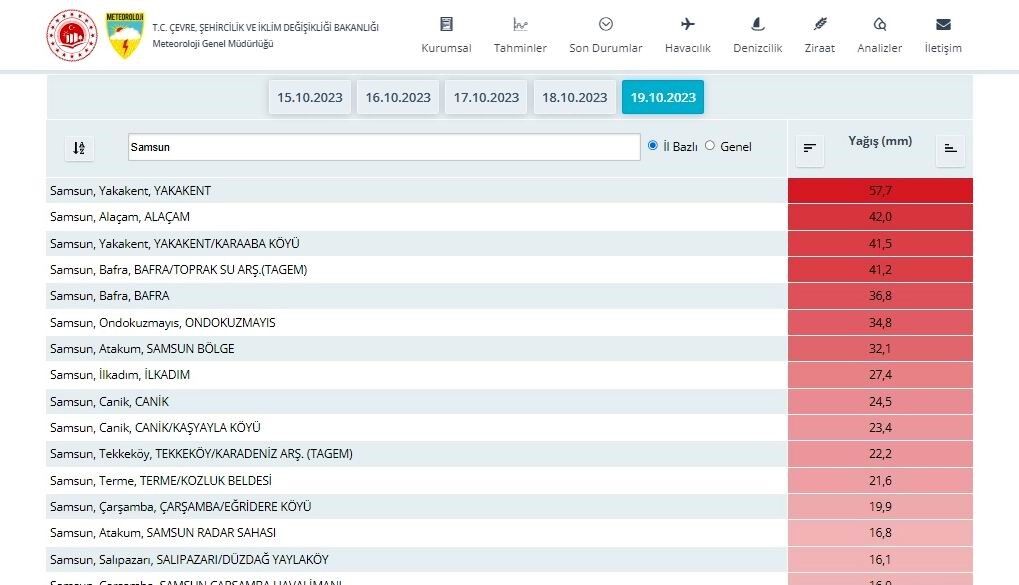The width and height of the screenshot is (1019, 585).
Task: Click the 57,7 rainfall red cell
Action: [x=880, y=191]
